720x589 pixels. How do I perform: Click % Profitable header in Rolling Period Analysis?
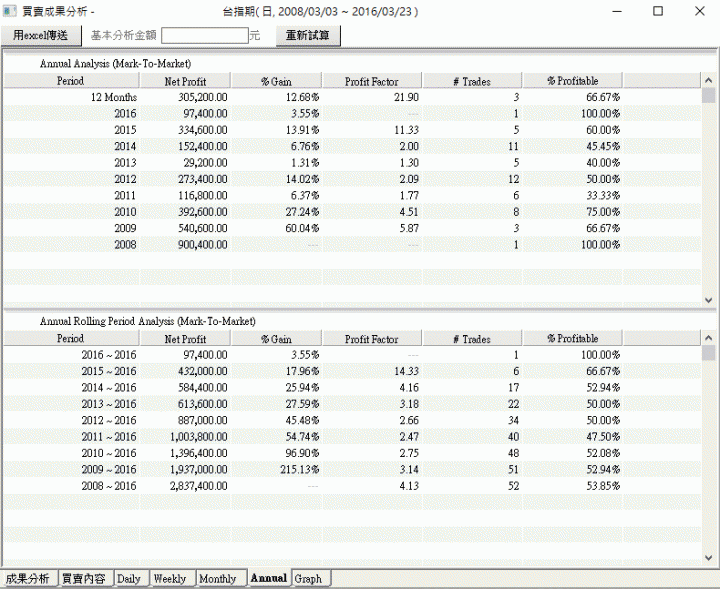[x=573, y=338]
